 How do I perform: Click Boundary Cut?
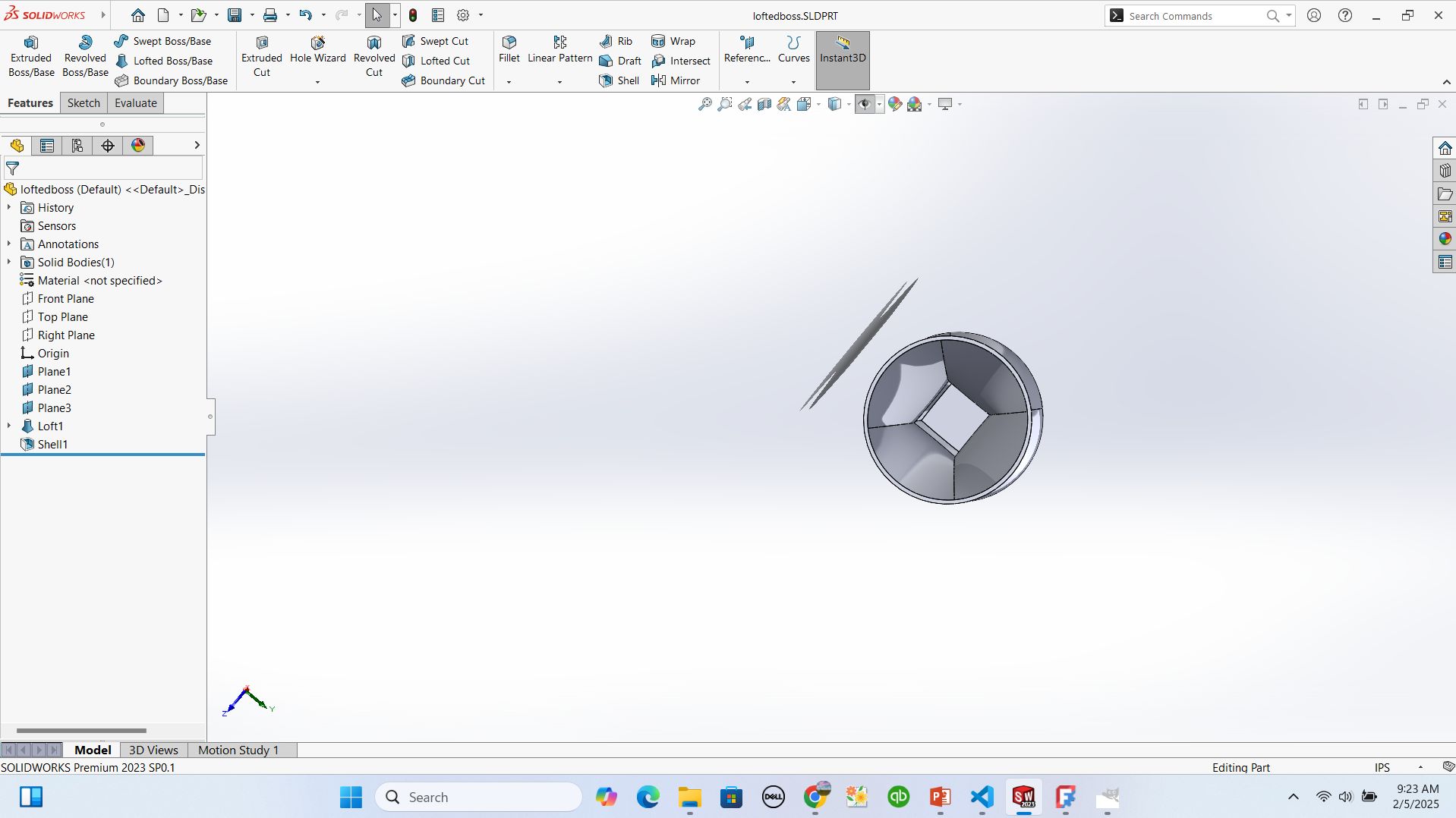[x=443, y=80]
